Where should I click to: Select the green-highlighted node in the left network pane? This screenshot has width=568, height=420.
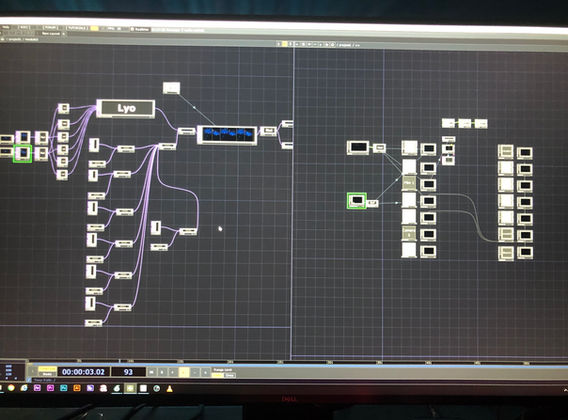[x=23, y=153]
